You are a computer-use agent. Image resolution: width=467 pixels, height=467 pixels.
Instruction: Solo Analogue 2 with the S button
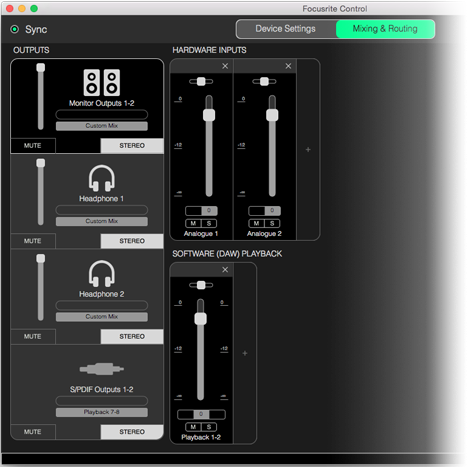pyautogui.click(x=272, y=223)
